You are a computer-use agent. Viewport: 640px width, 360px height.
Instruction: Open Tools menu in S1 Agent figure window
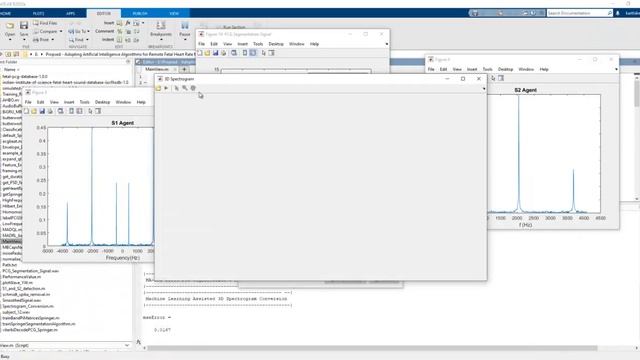(84, 102)
